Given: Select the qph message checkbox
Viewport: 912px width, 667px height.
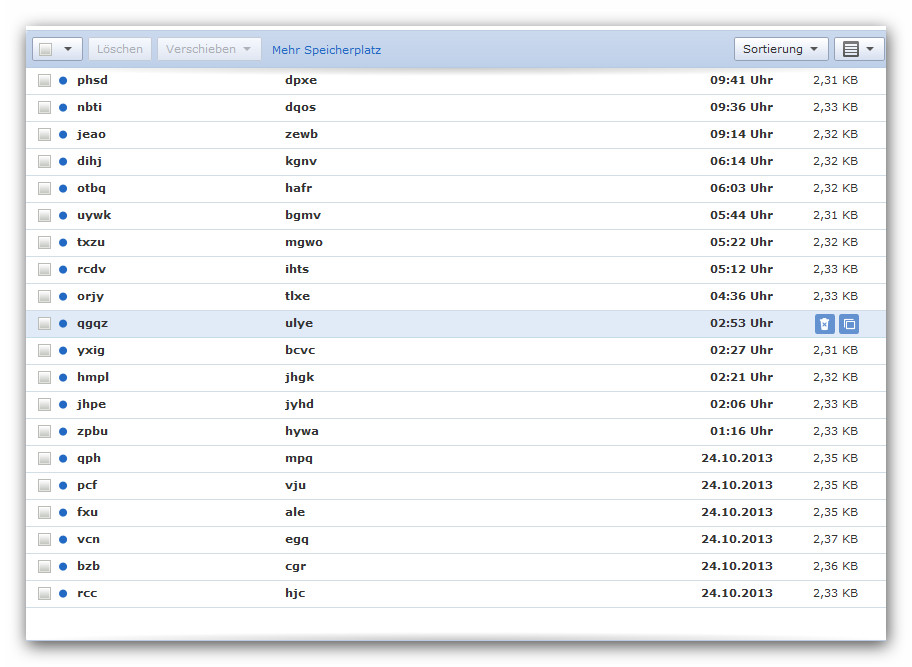Looking at the screenshot, I should 44,458.
